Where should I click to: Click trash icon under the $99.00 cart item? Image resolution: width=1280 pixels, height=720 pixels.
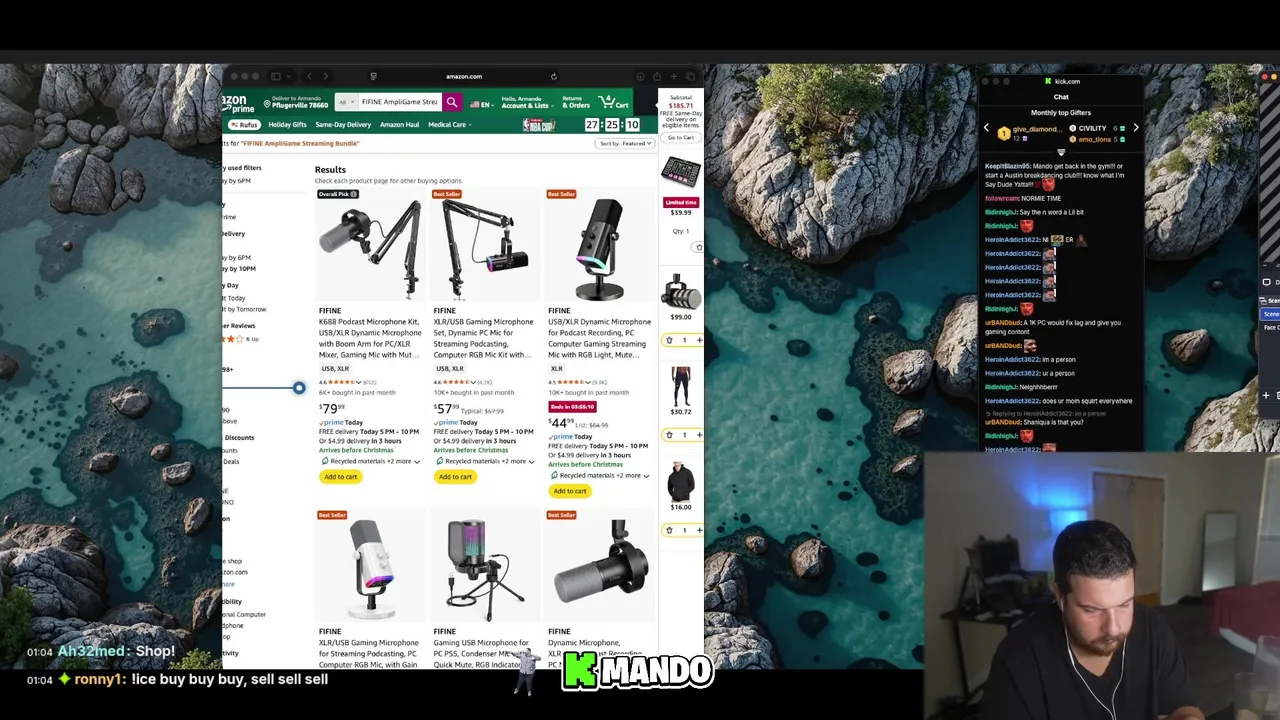[669, 340]
